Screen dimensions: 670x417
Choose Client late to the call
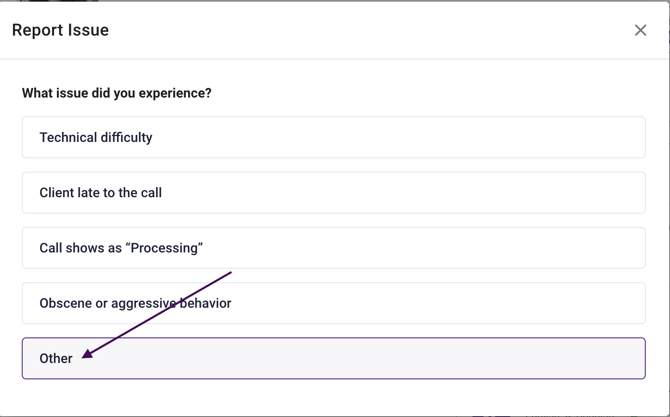click(334, 192)
